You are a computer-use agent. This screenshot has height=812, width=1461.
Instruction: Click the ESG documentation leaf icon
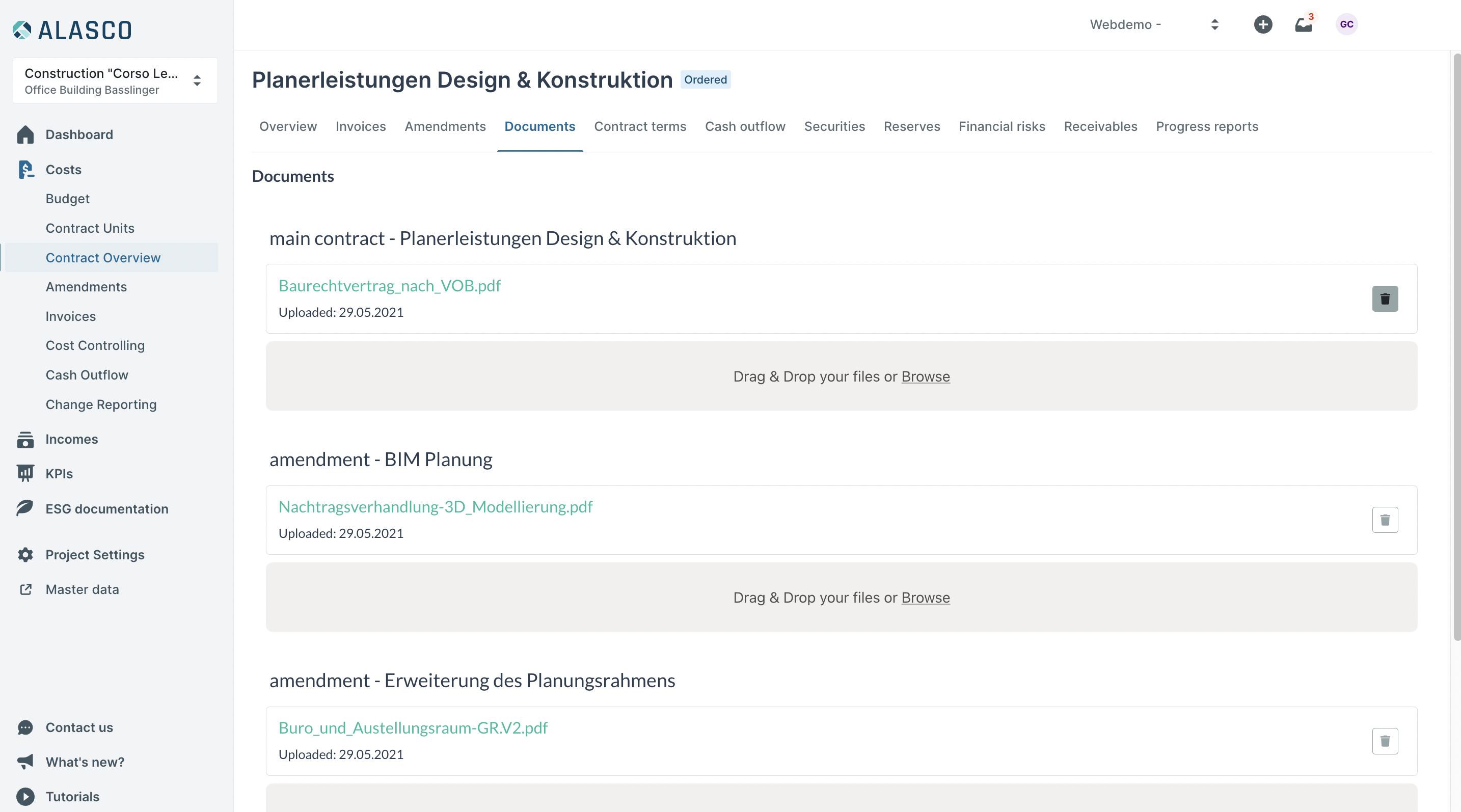click(x=25, y=508)
